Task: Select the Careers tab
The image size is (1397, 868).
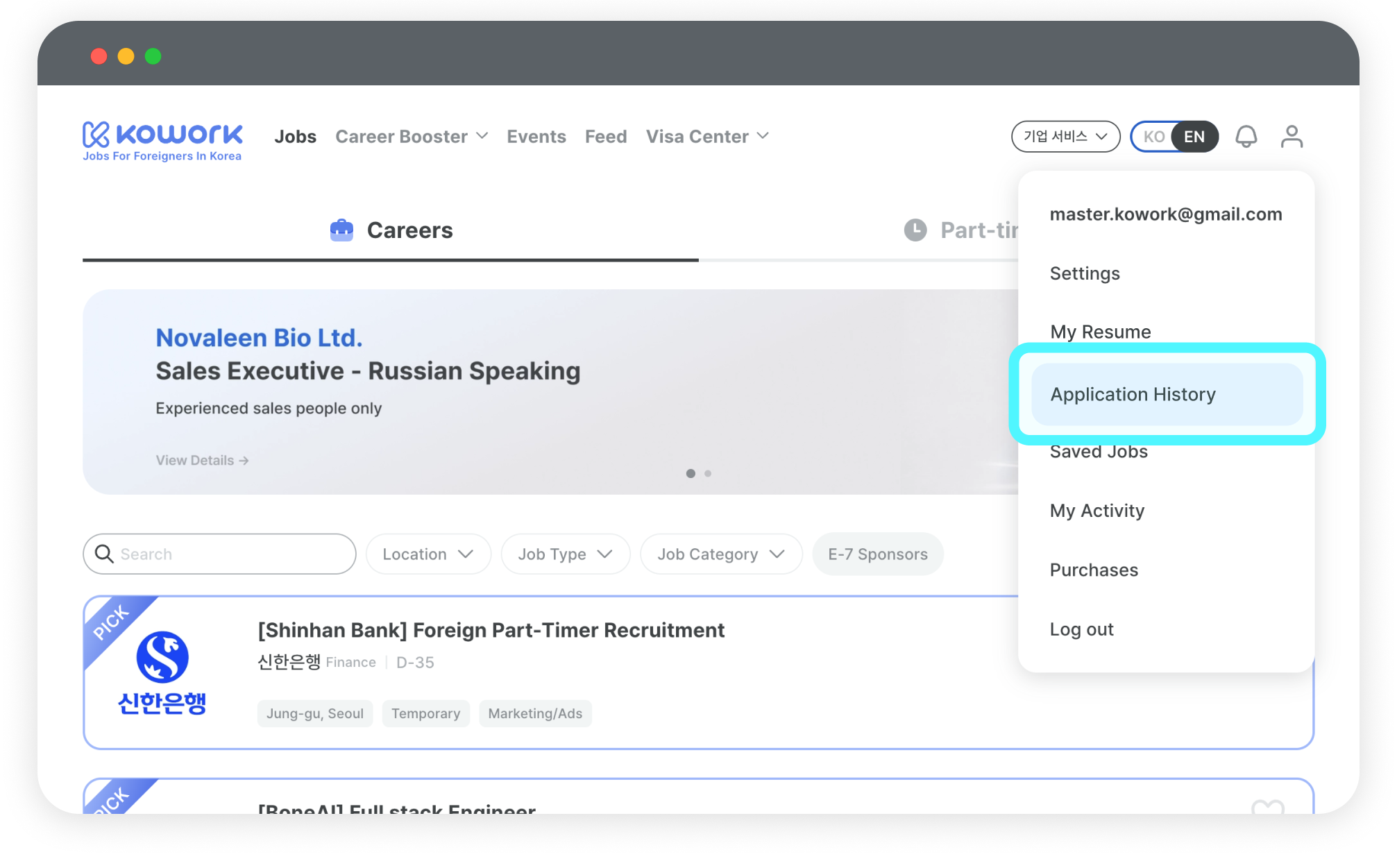Action: click(x=391, y=230)
